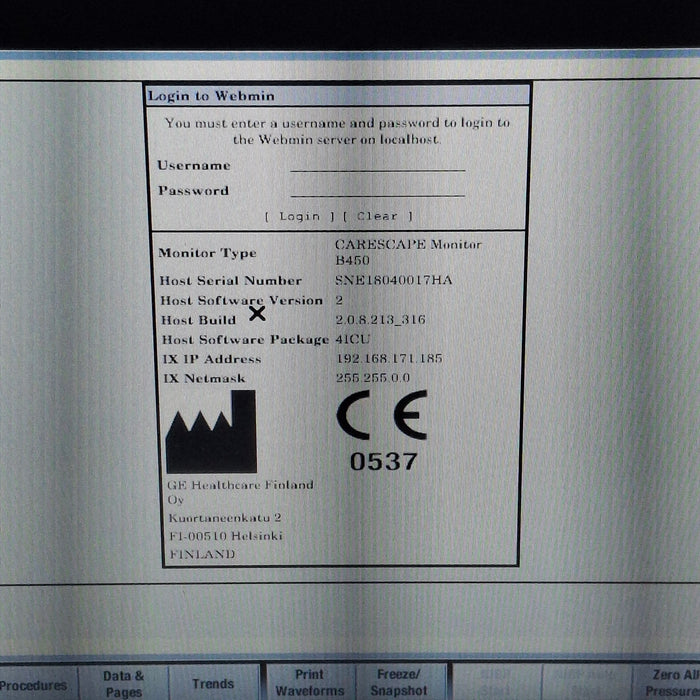Click the Password input field

point(378,190)
